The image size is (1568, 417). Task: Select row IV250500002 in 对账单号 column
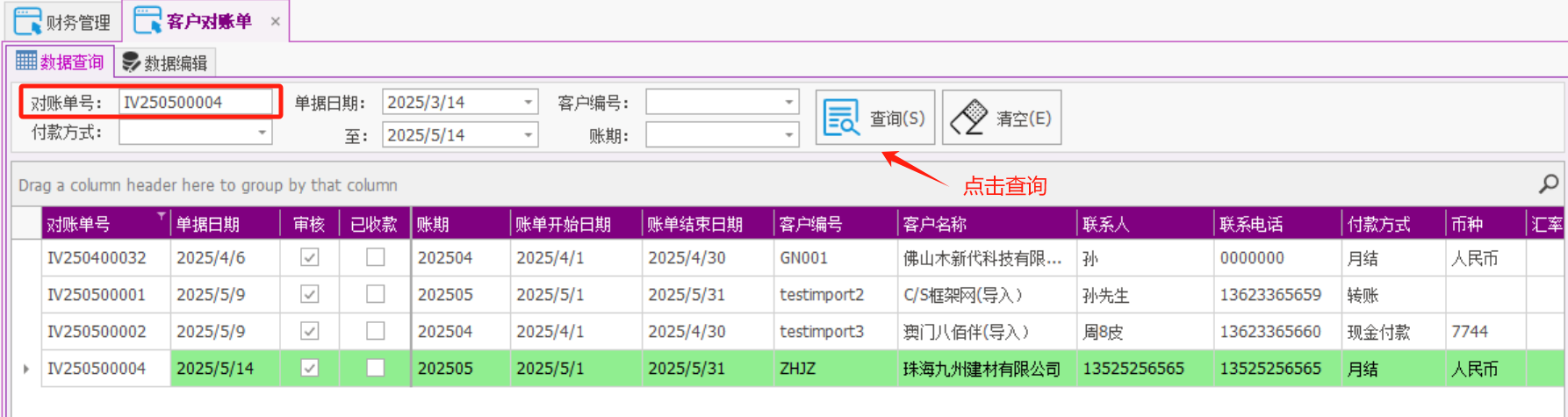point(105,332)
